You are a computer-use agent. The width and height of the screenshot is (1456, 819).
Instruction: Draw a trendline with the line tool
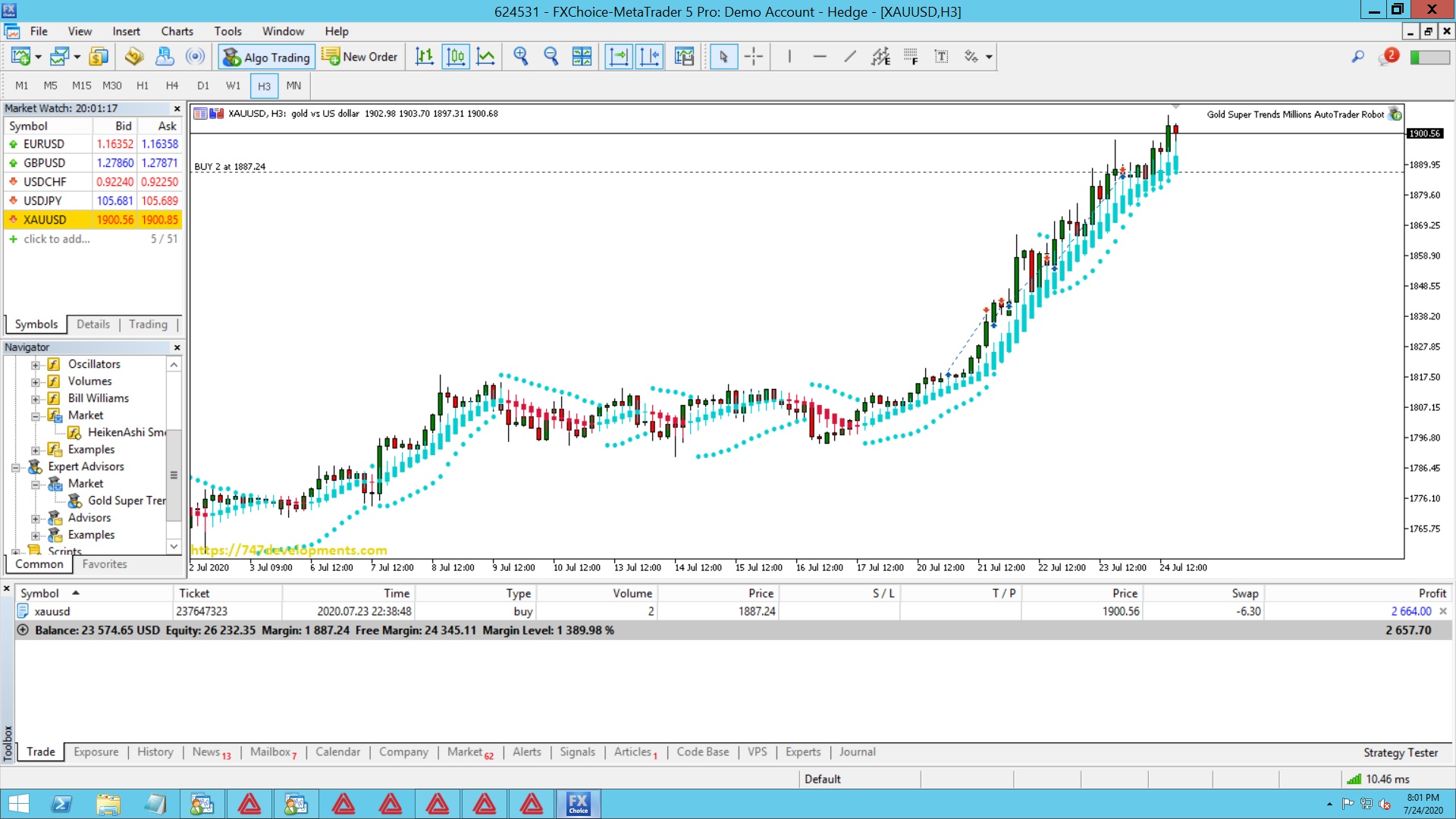coord(850,57)
